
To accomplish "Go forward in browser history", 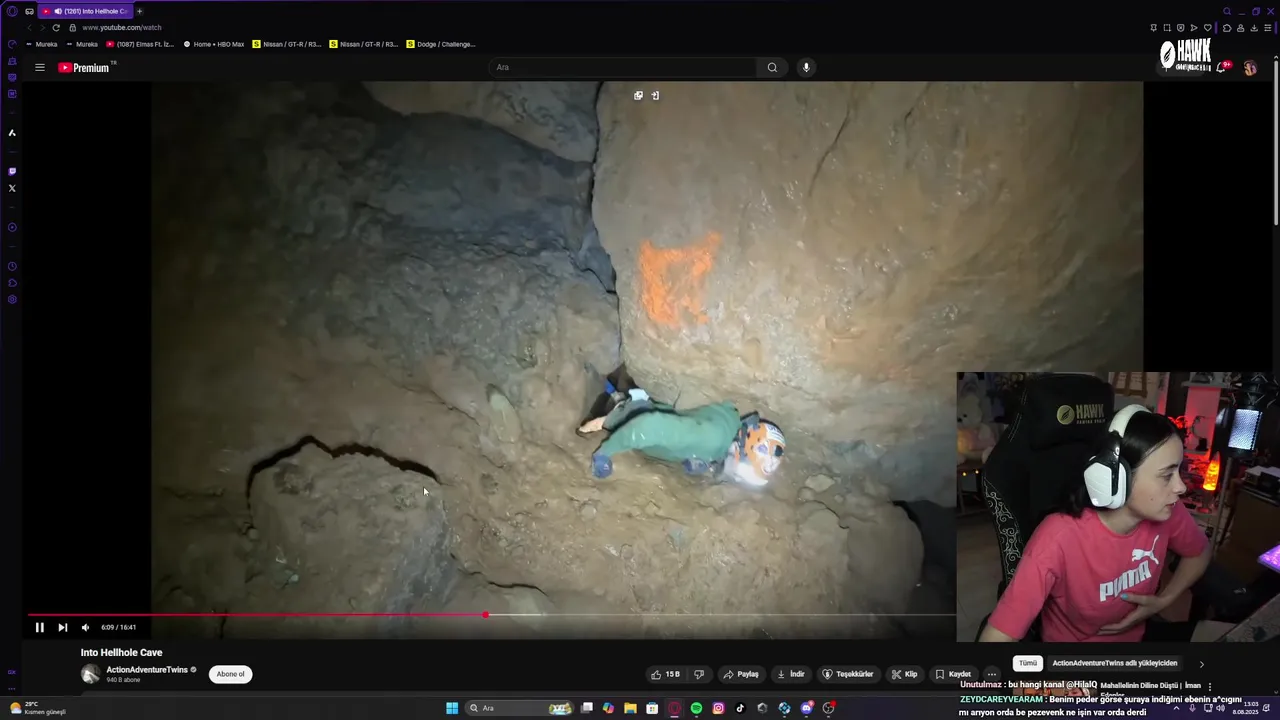I will [x=42, y=27].
